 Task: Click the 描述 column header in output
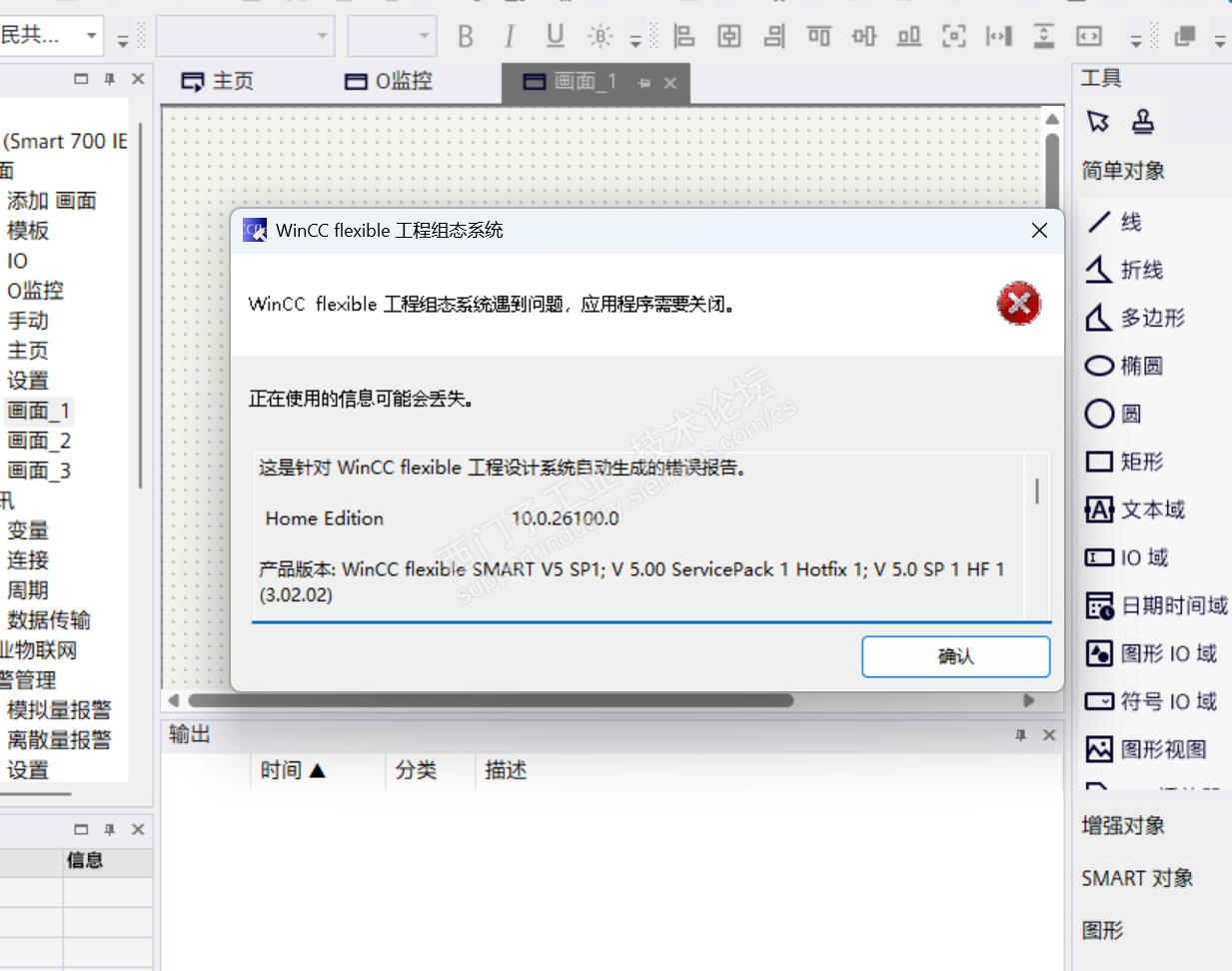click(x=506, y=770)
